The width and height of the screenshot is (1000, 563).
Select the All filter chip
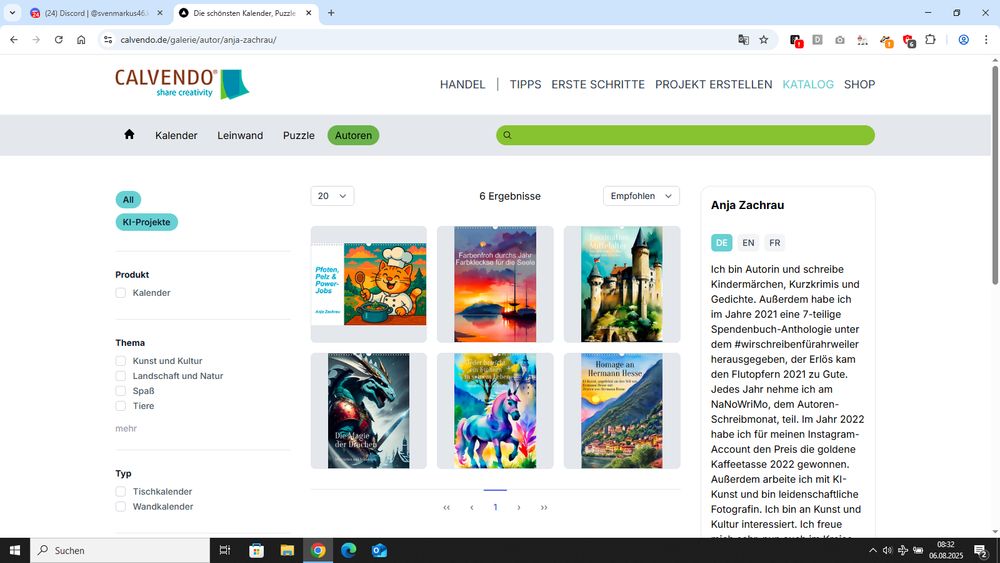click(128, 200)
